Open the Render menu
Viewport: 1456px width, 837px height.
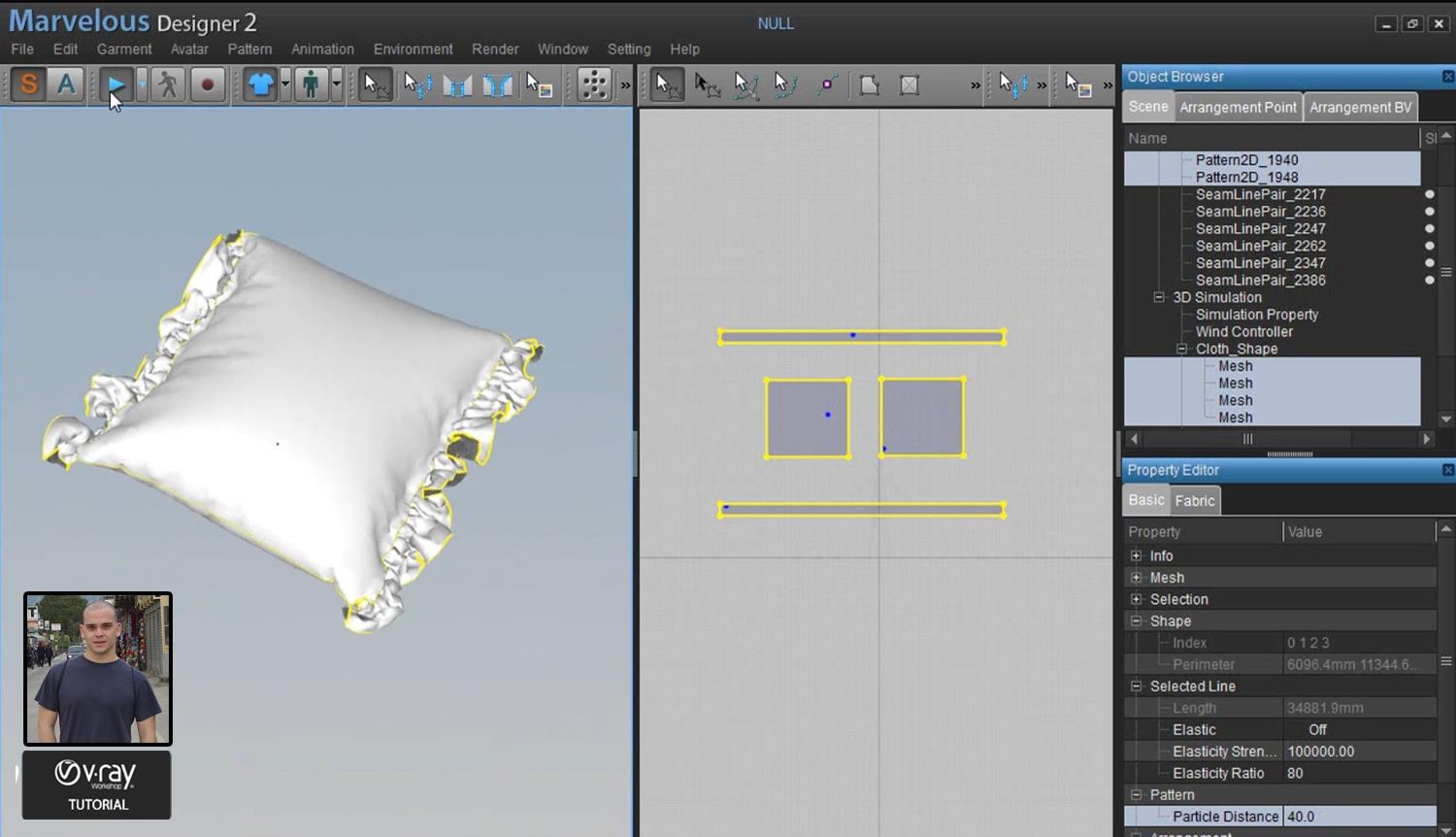495,49
